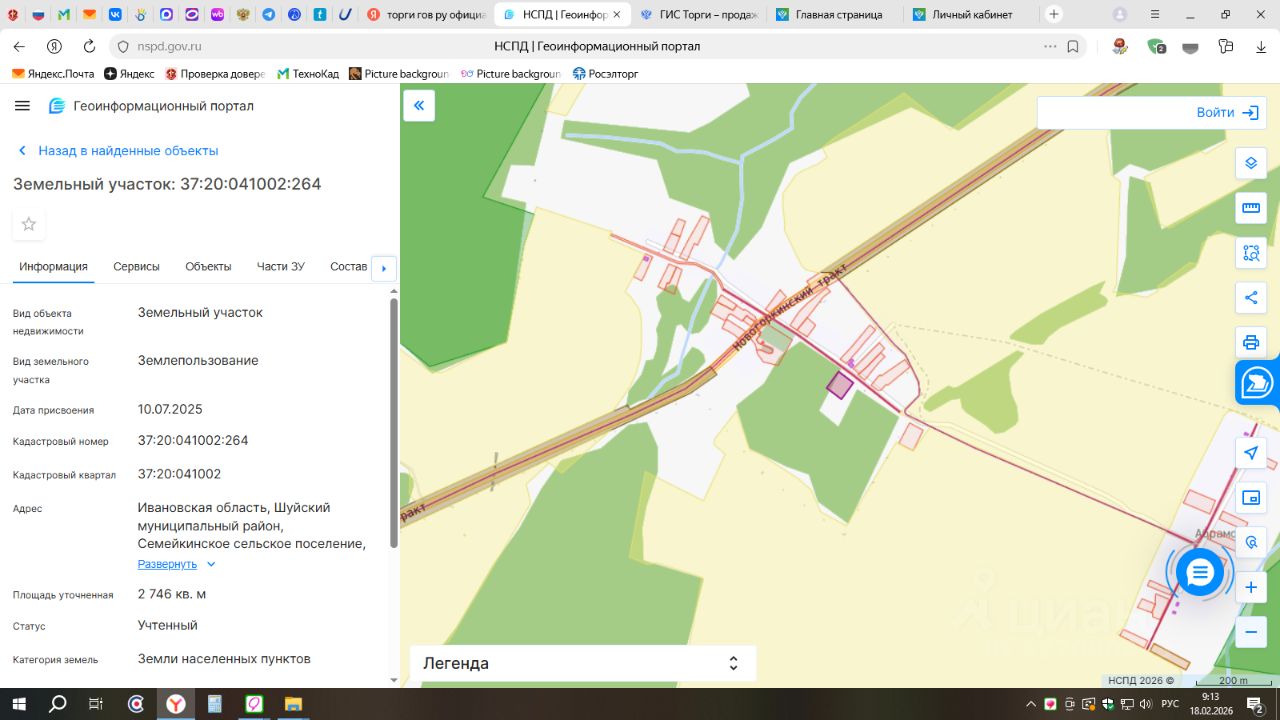The height and width of the screenshot is (720, 1280).
Task: Expand the full address with chevron
Action: (x=211, y=564)
